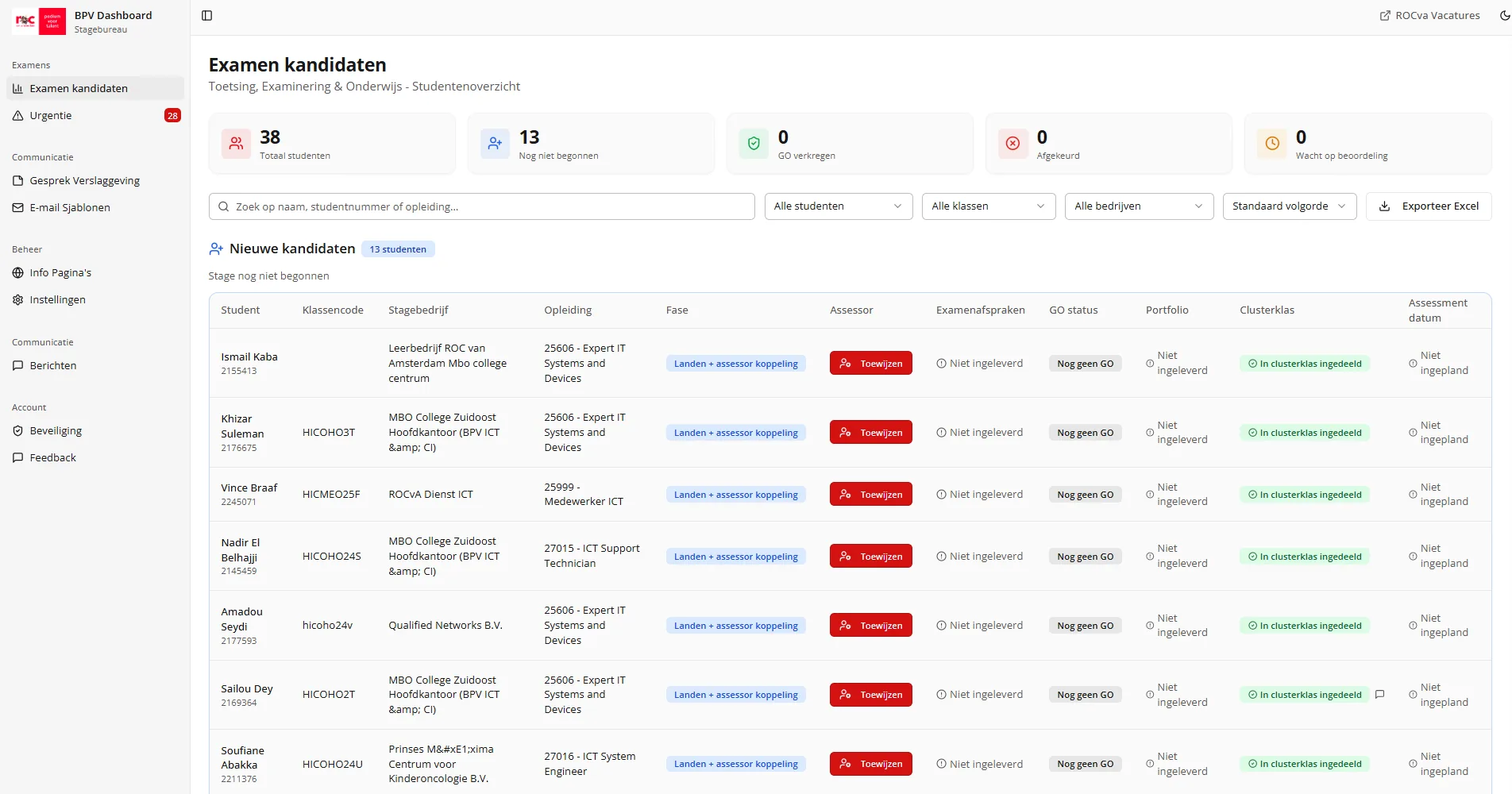Open Beveiliging in the sidebar
Screen dimensions: 1512x794
95,431
